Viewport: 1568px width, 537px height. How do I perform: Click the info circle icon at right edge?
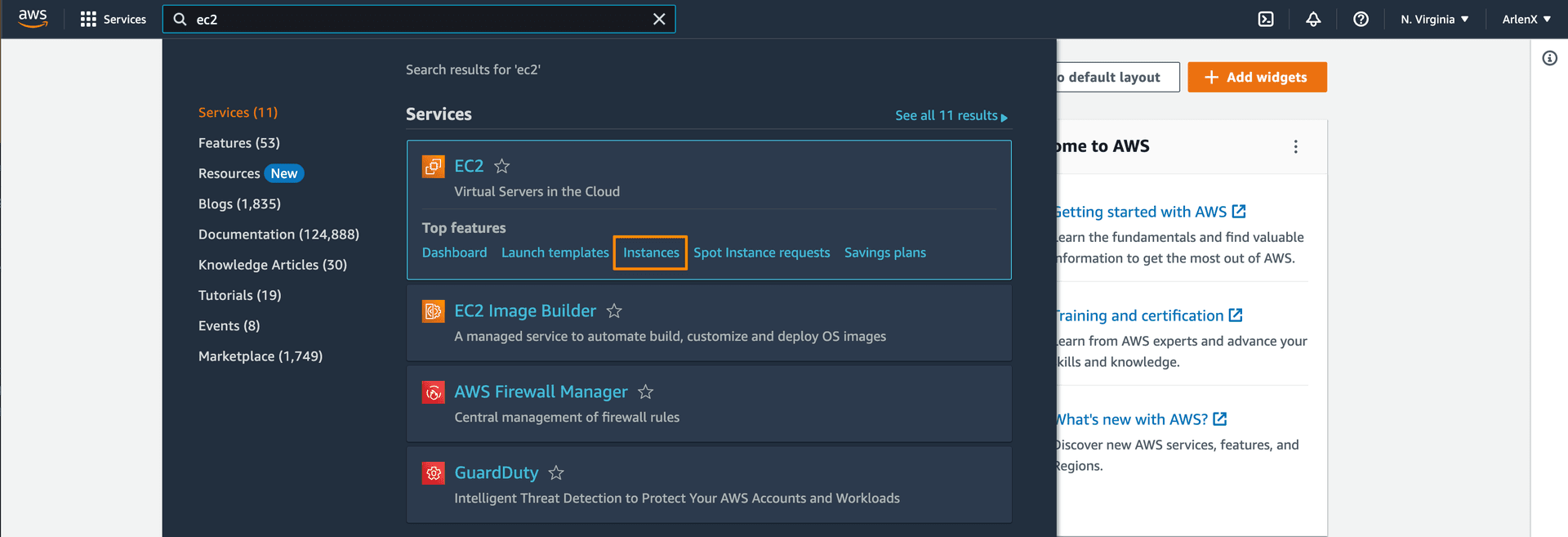(x=1549, y=58)
